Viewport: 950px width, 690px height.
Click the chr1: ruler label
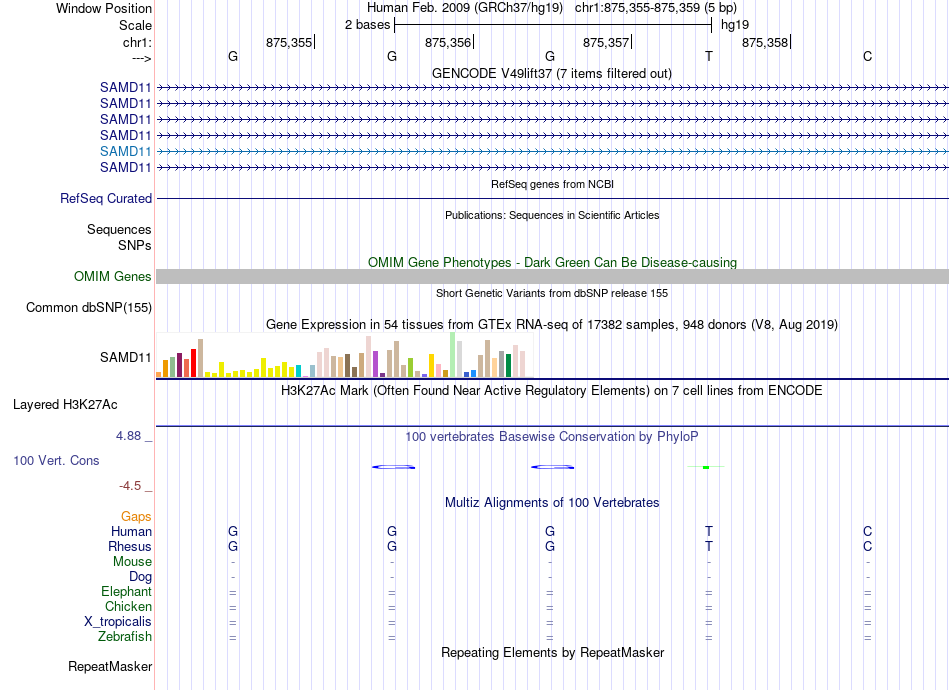(137, 42)
